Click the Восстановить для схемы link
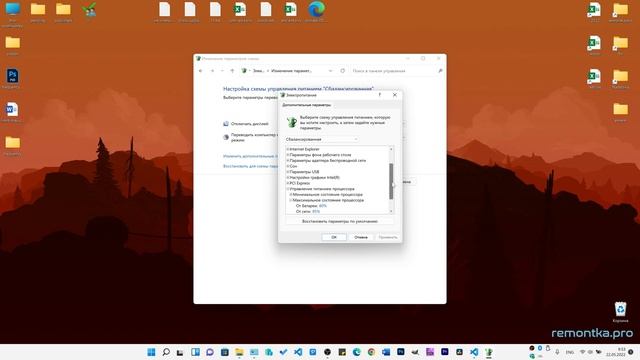The height and width of the screenshot is (360, 640). tap(250, 167)
